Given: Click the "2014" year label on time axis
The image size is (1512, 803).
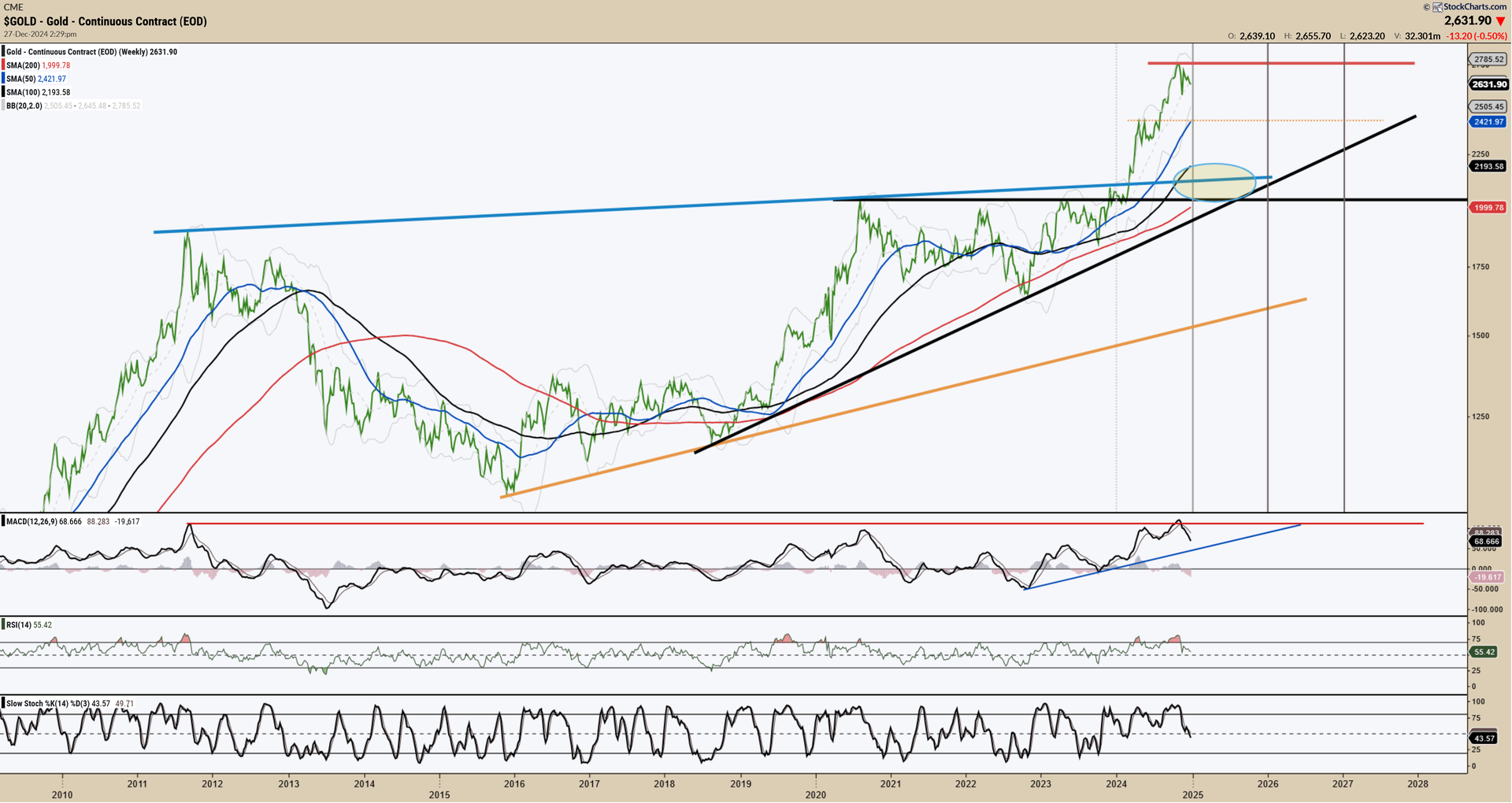Looking at the screenshot, I should [x=364, y=784].
